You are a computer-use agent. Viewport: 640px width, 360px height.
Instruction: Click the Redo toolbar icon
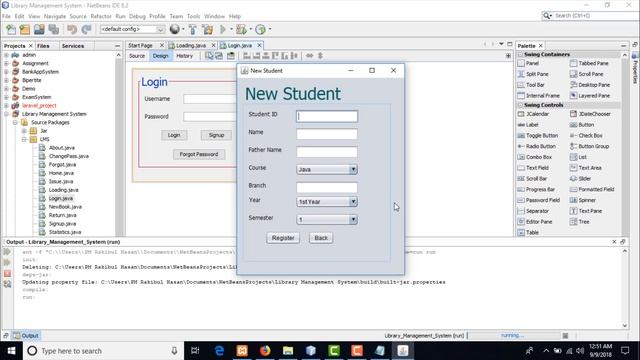[x=86, y=29]
